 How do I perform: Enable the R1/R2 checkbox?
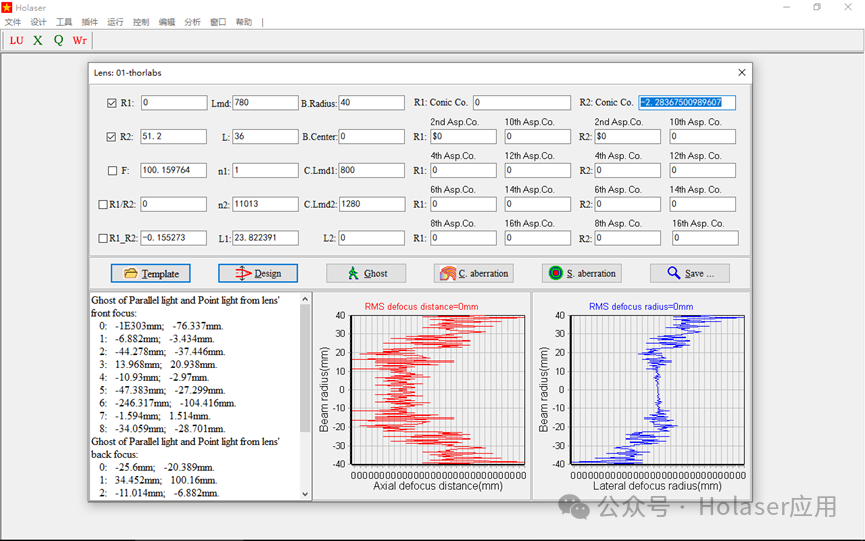[x=103, y=205]
